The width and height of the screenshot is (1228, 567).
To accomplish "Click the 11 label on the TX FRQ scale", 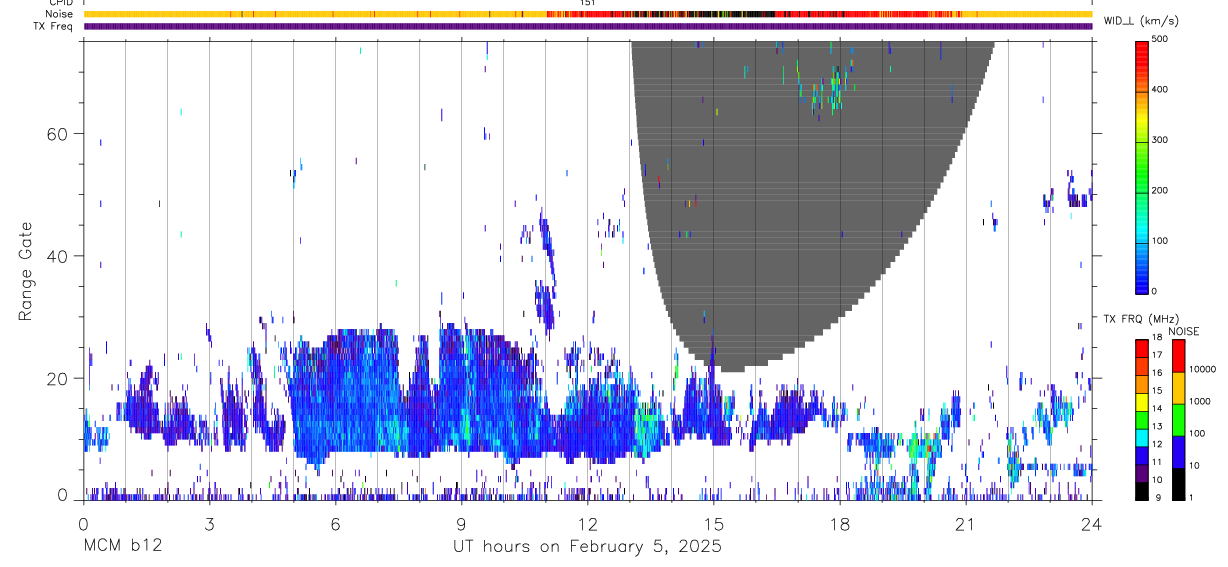I will coord(1156,462).
